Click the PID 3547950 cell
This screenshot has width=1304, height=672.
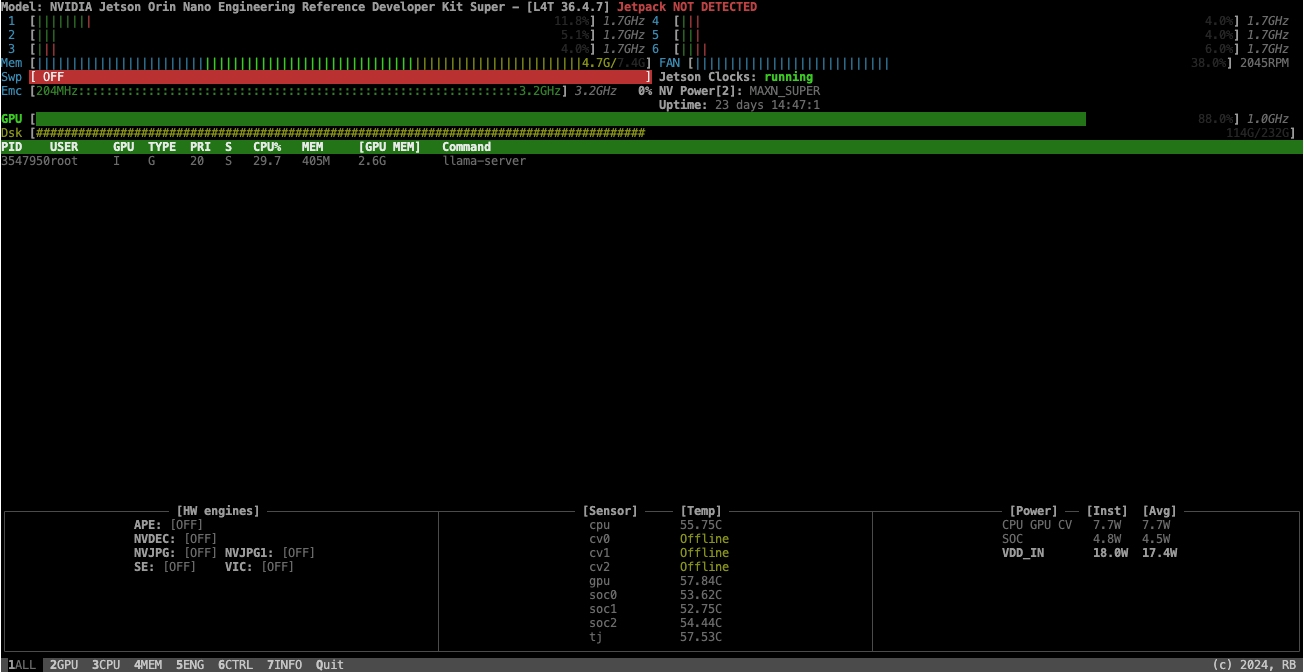click(25, 161)
